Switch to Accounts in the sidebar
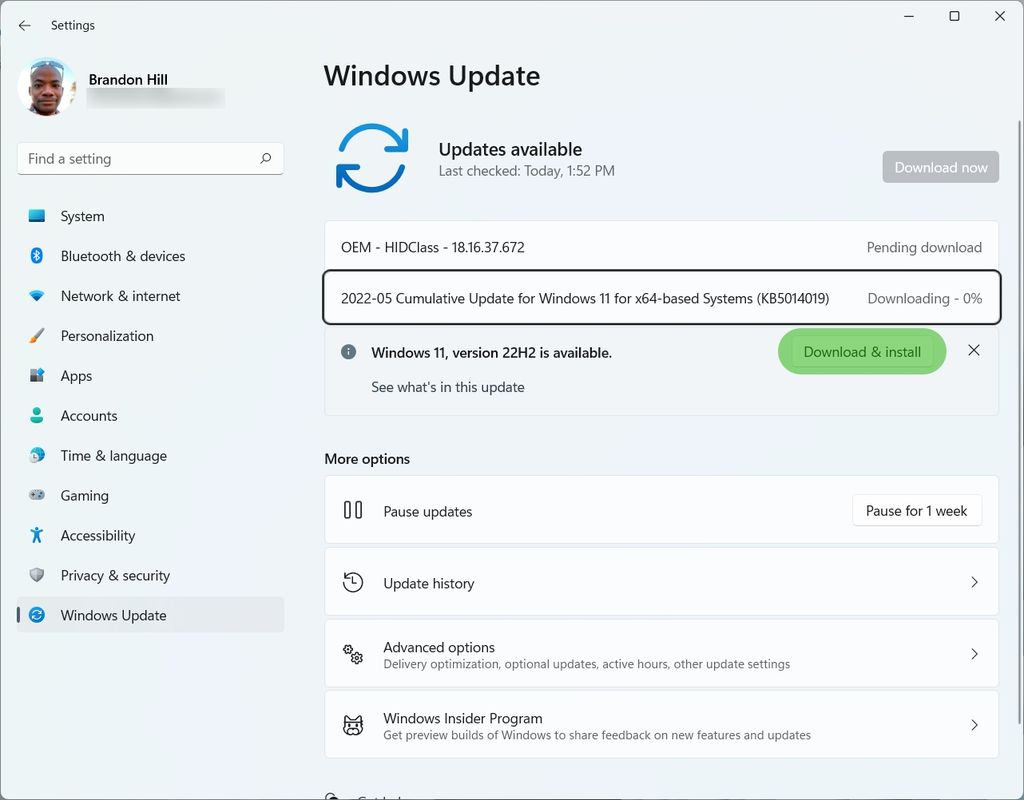 pyautogui.click(x=89, y=416)
